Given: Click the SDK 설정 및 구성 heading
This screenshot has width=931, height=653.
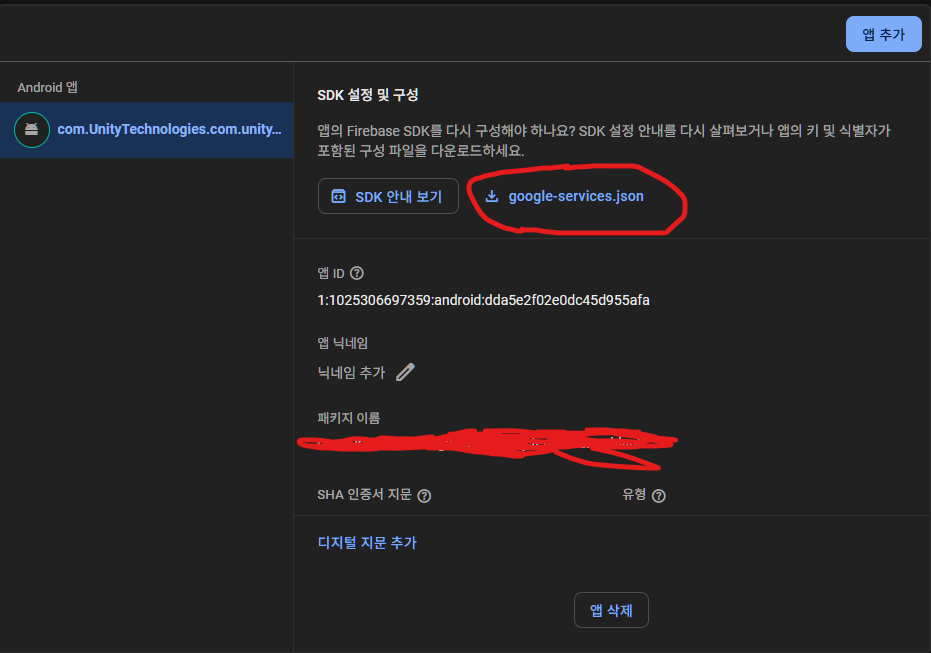Looking at the screenshot, I should (368, 95).
